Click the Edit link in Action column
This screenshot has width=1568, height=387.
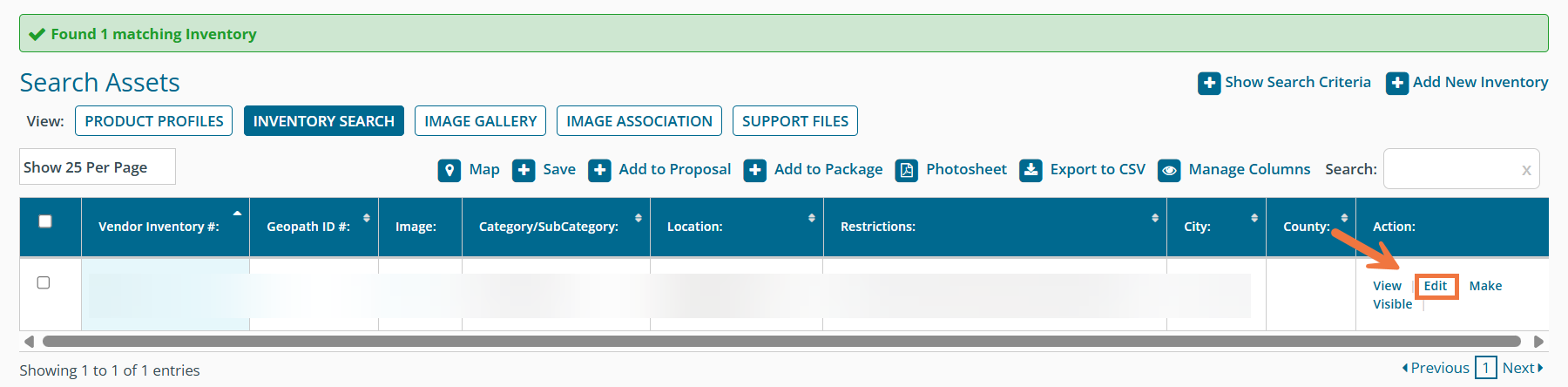(x=1435, y=286)
